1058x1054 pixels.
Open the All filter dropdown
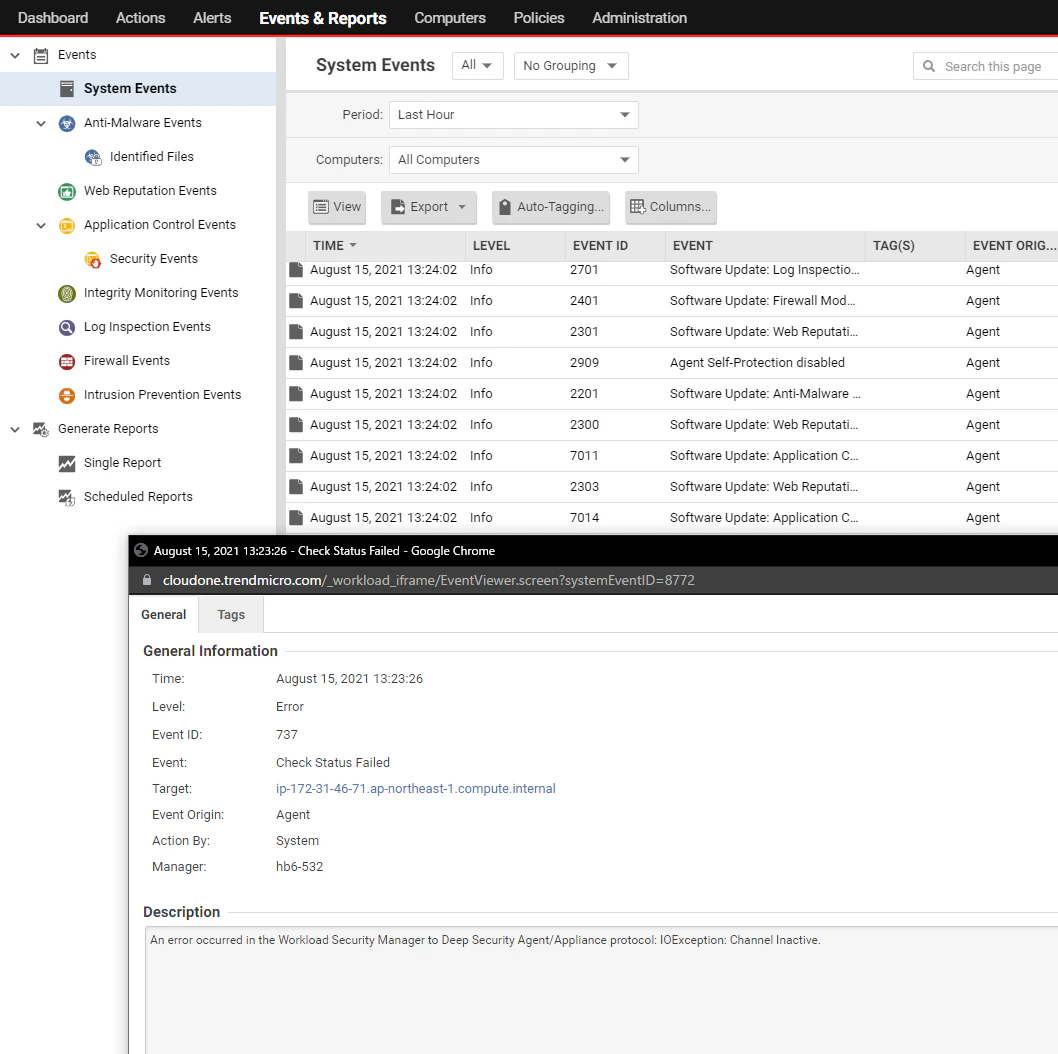tap(478, 65)
